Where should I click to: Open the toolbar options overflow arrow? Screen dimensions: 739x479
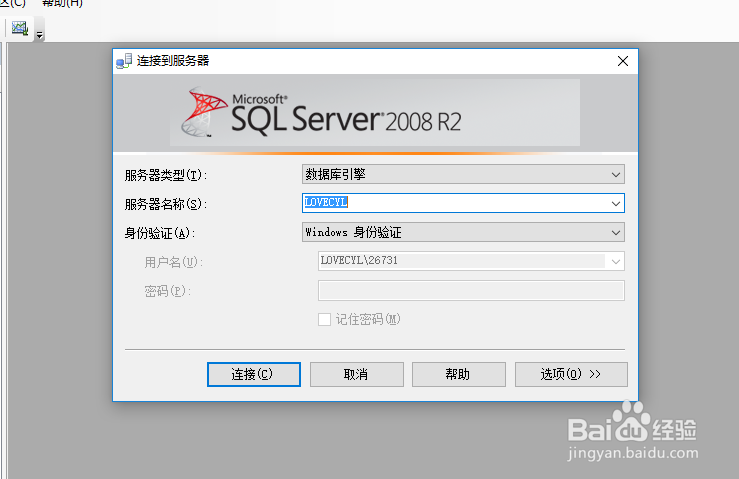tap(40, 34)
